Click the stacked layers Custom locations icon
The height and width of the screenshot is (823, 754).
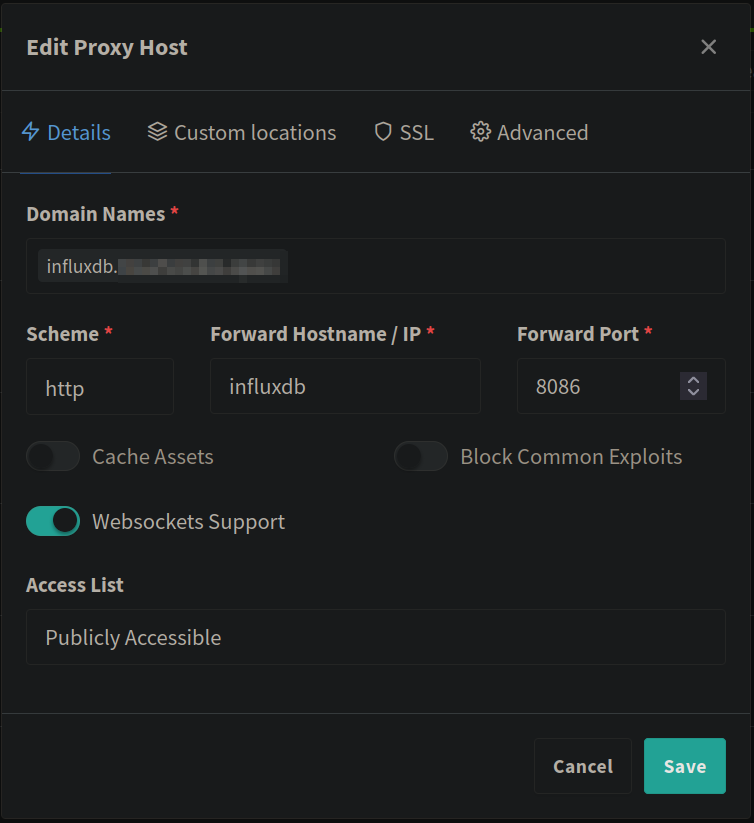coord(157,132)
